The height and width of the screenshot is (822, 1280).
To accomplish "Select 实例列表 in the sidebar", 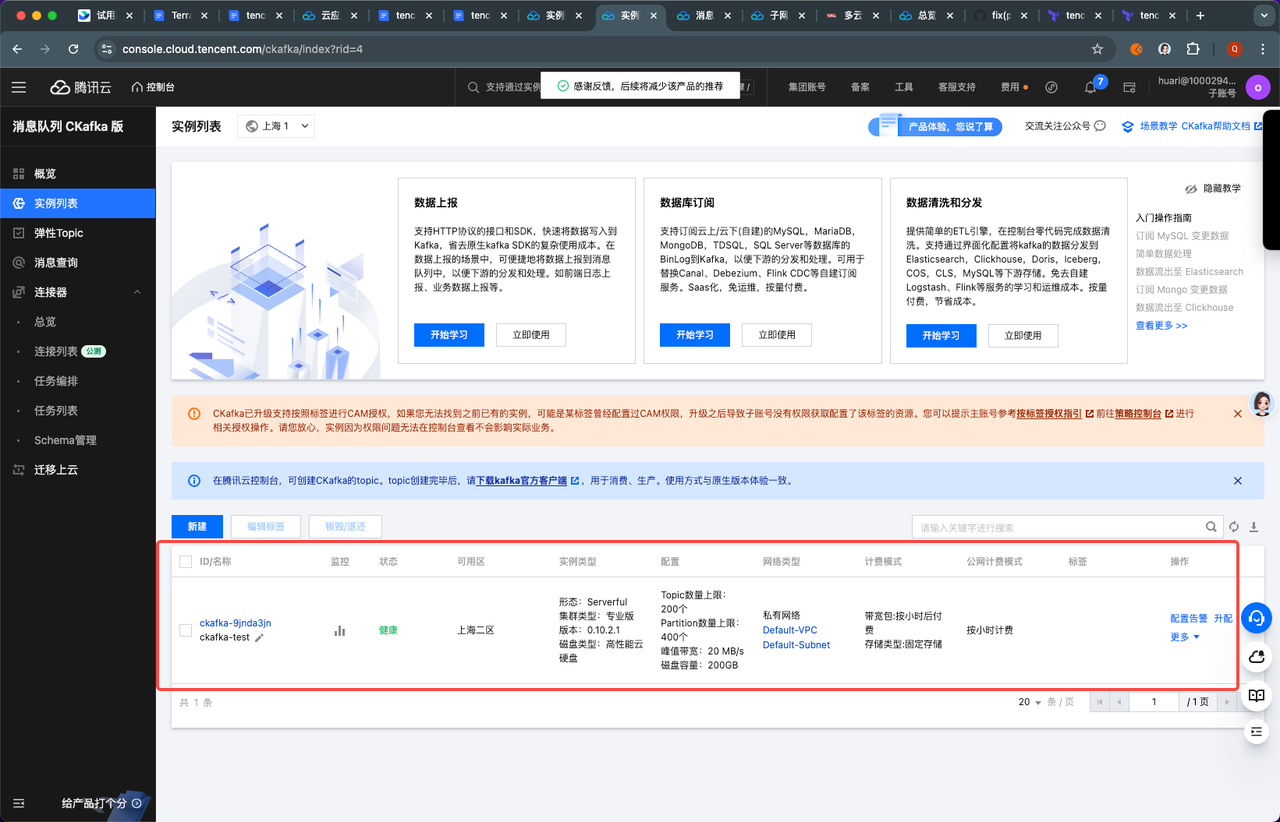I will click(78, 203).
